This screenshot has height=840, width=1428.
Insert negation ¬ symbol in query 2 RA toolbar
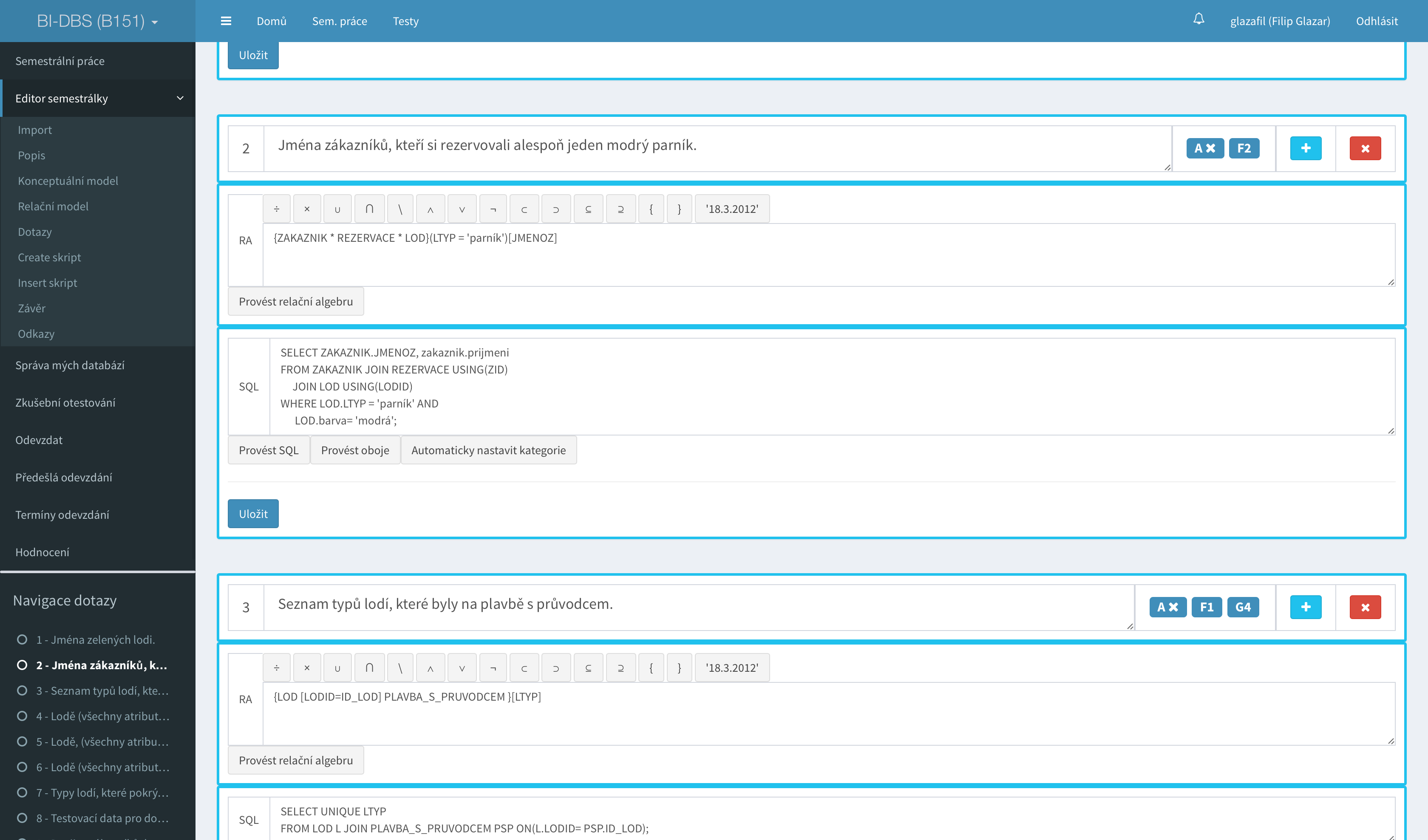(x=493, y=209)
